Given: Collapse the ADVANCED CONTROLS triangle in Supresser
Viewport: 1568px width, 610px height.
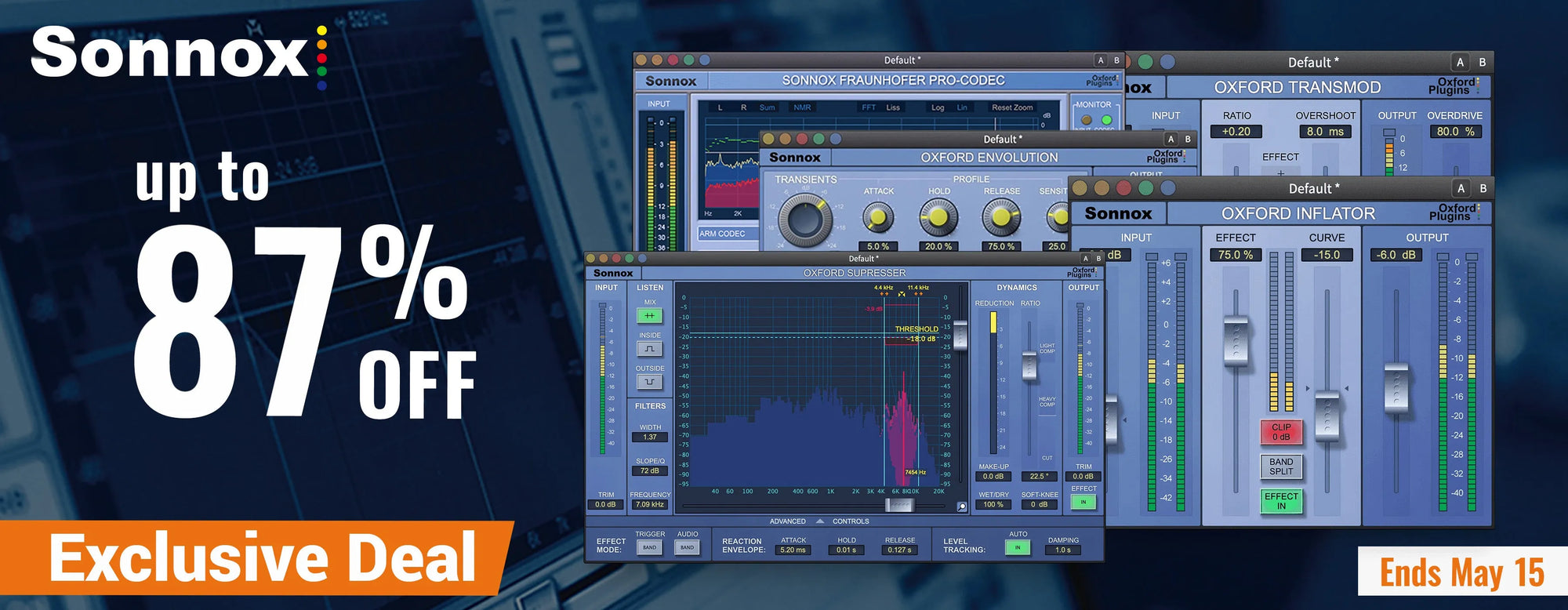Looking at the screenshot, I should 820,521.
